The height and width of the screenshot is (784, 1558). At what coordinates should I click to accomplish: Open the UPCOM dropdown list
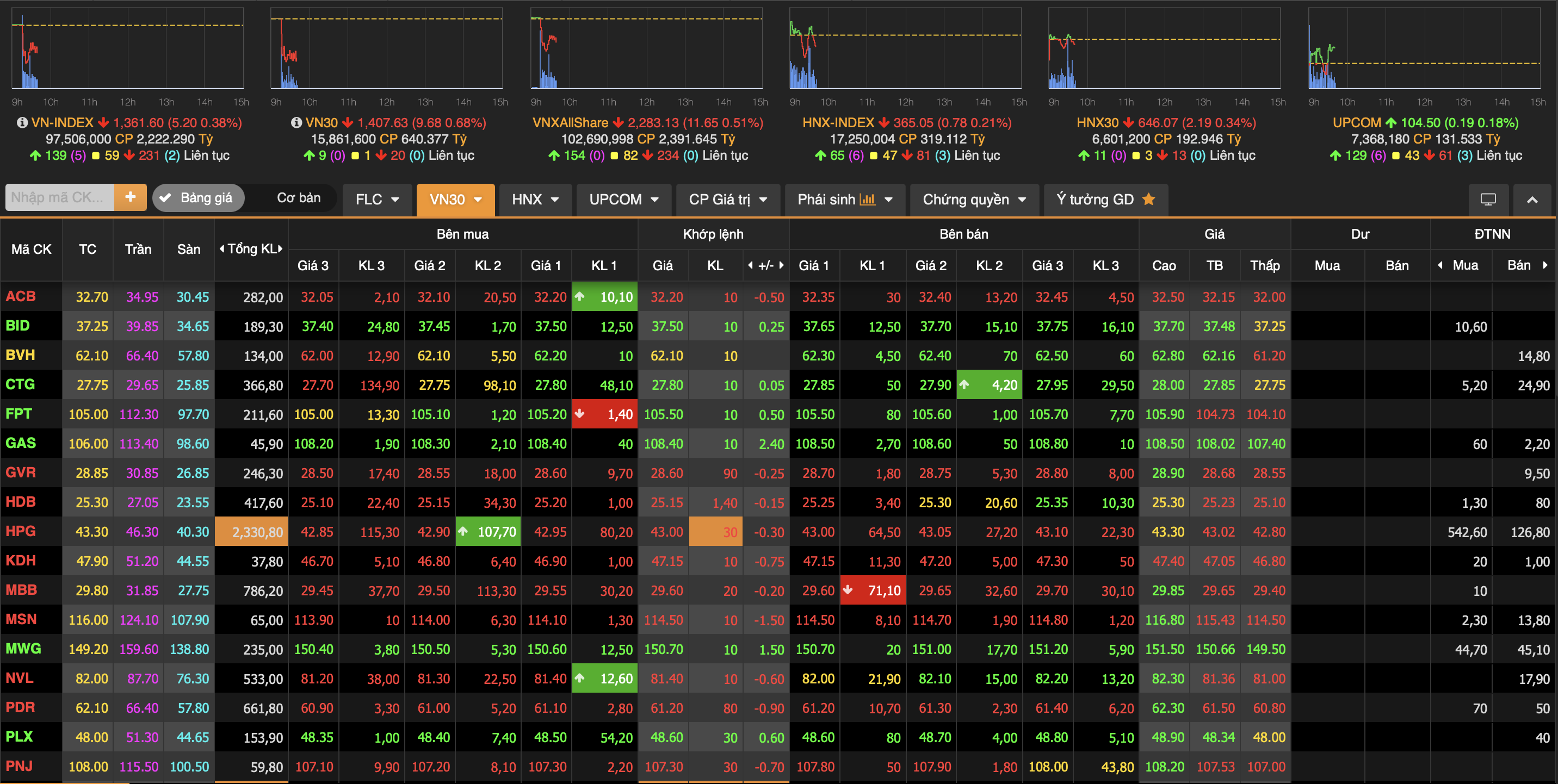pyautogui.click(x=623, y=200)
